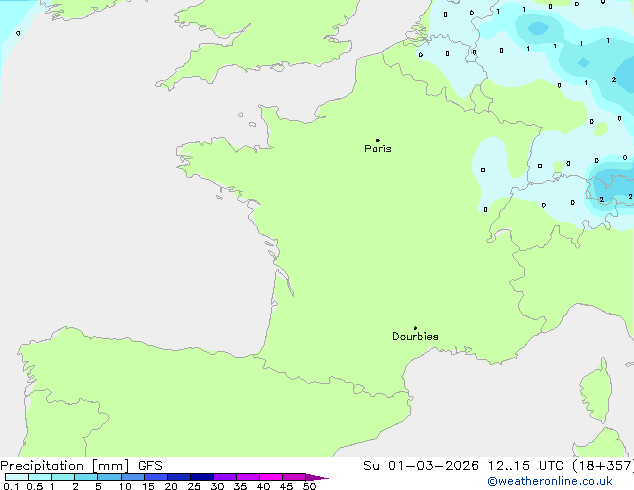Pick the 25–30 mm navy legend swatch
Image resolution: width=634 pixels, height=490 pixels.
(202, 477)
